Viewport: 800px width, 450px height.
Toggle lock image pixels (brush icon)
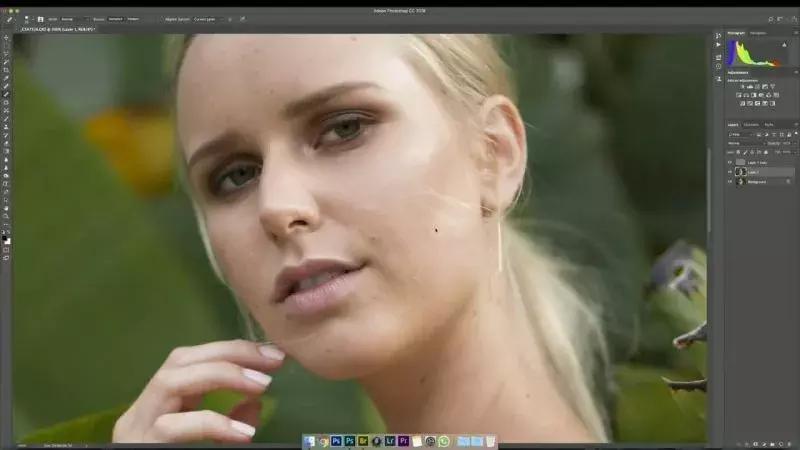click(745, 152)
